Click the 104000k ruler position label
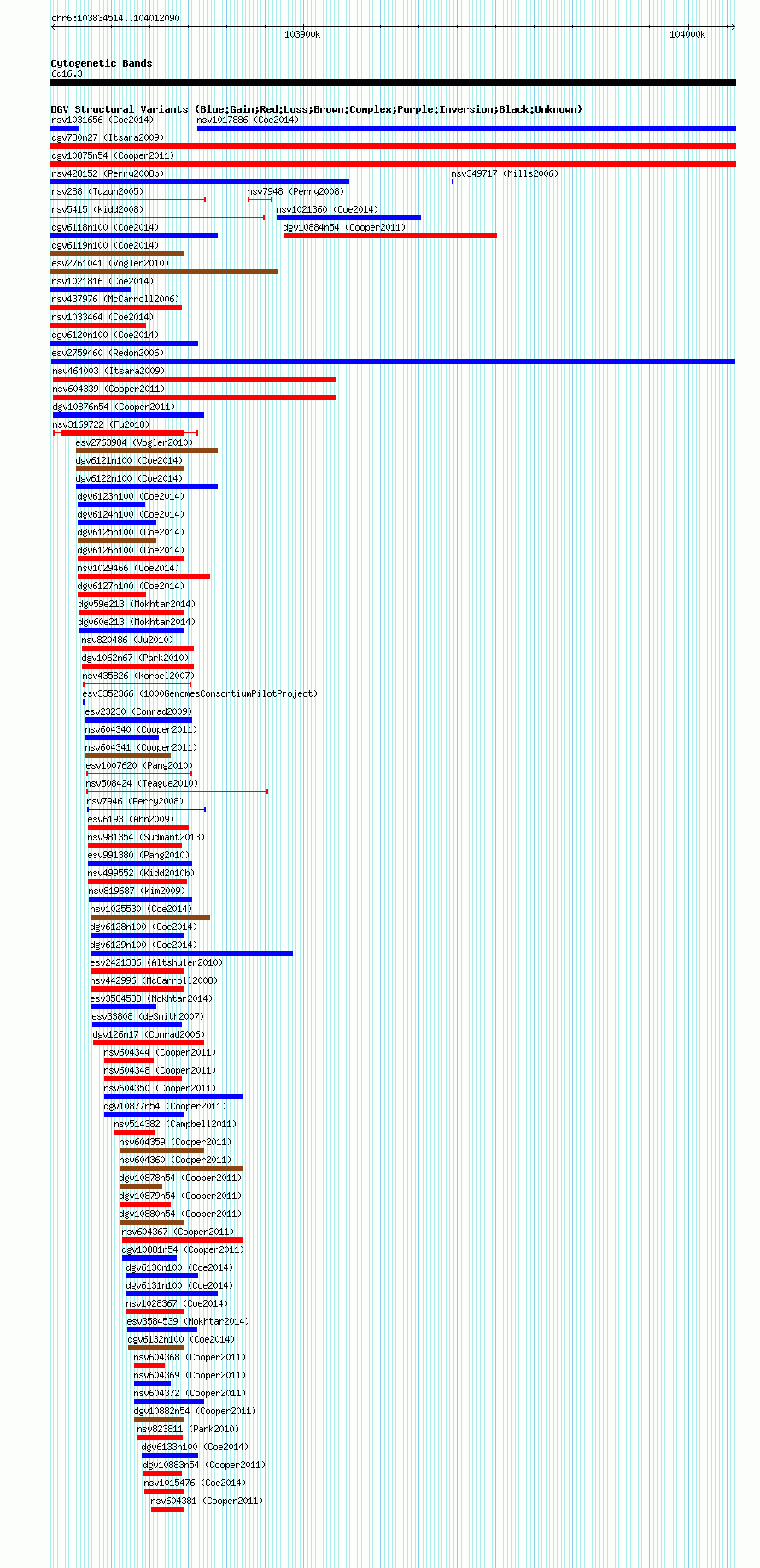The height and width of the screenshot is (1568, 760). point(687,35)
